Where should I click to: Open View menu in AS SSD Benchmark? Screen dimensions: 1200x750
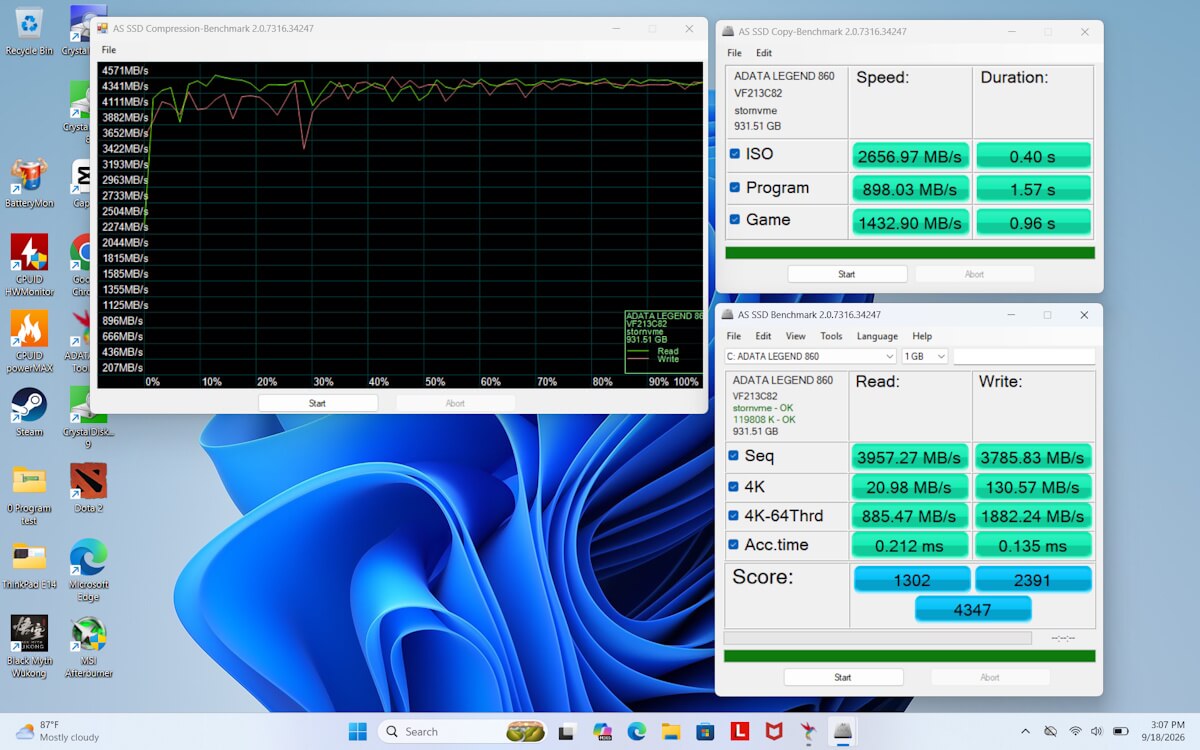pyautogui.click(x=796, y=336)
